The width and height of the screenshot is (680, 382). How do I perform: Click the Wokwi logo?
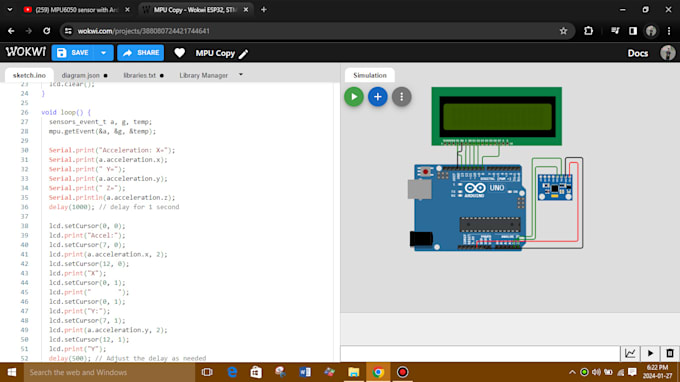(x=26, y=52)
